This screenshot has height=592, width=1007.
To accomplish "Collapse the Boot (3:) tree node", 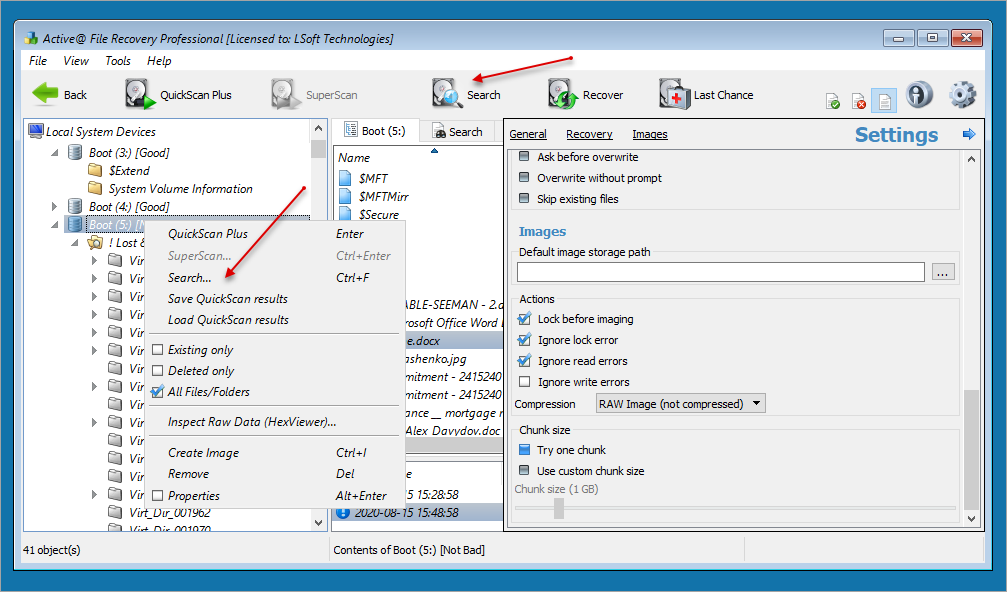I will tap(55, 153).
